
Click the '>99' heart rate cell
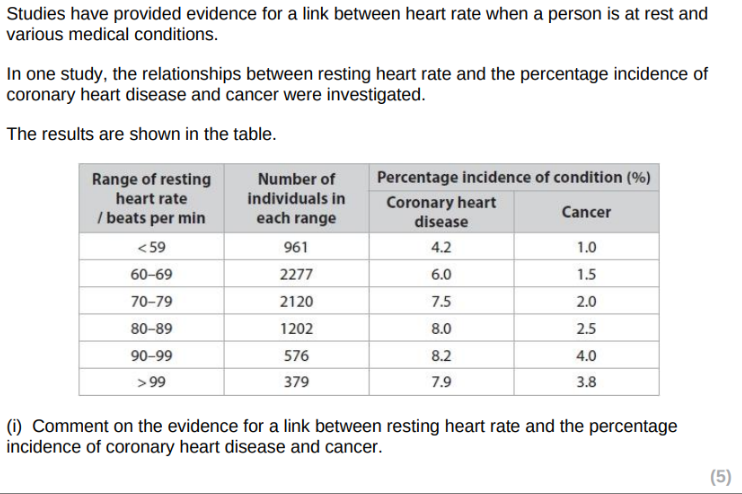pos(152,382)
